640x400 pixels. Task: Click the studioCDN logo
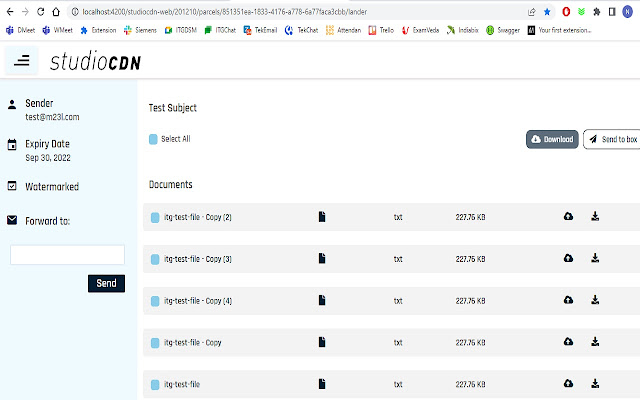(x=95, y=62)
